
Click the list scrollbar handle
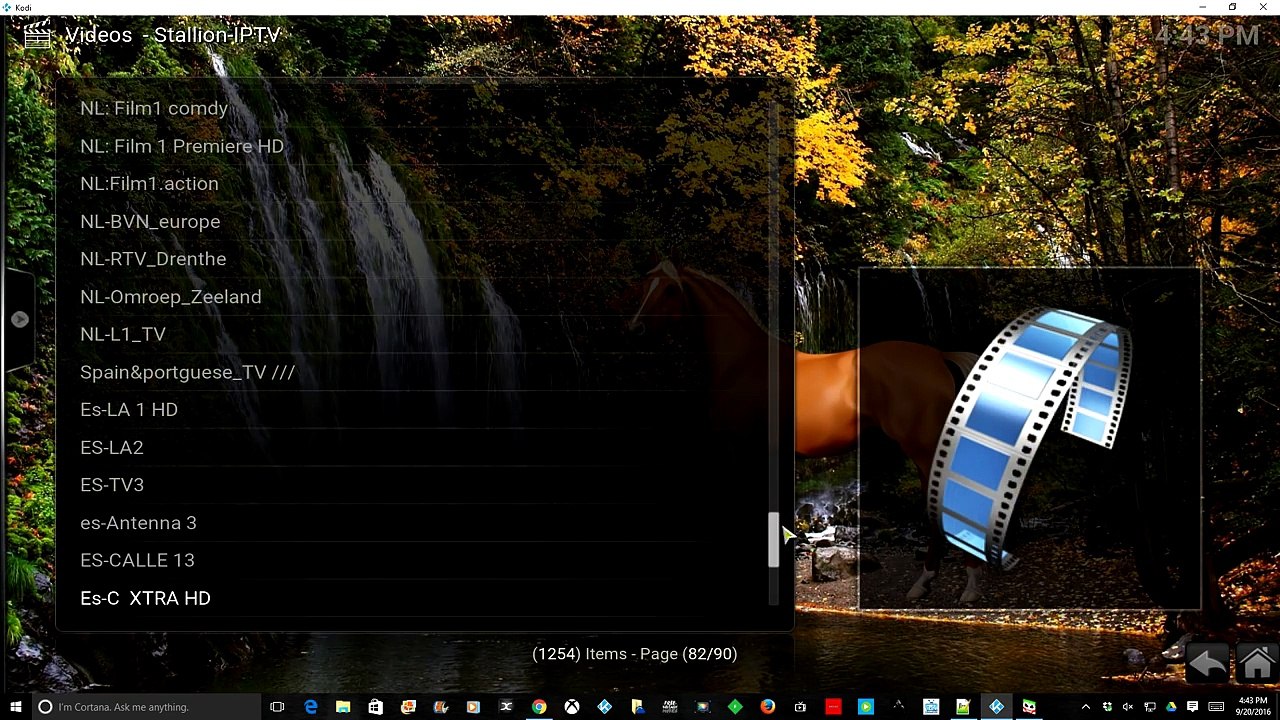coord(773,540)
